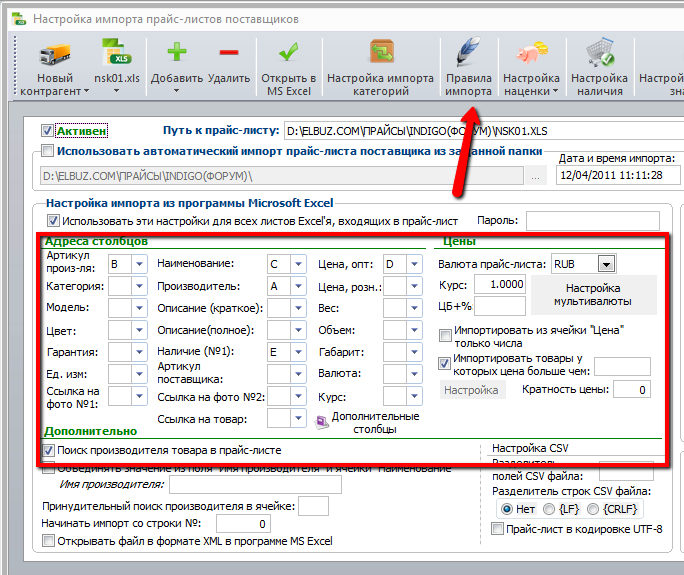Click the Путь к прайс-листу field
This screenshot has height=575, width=684.
pos(483,131)
